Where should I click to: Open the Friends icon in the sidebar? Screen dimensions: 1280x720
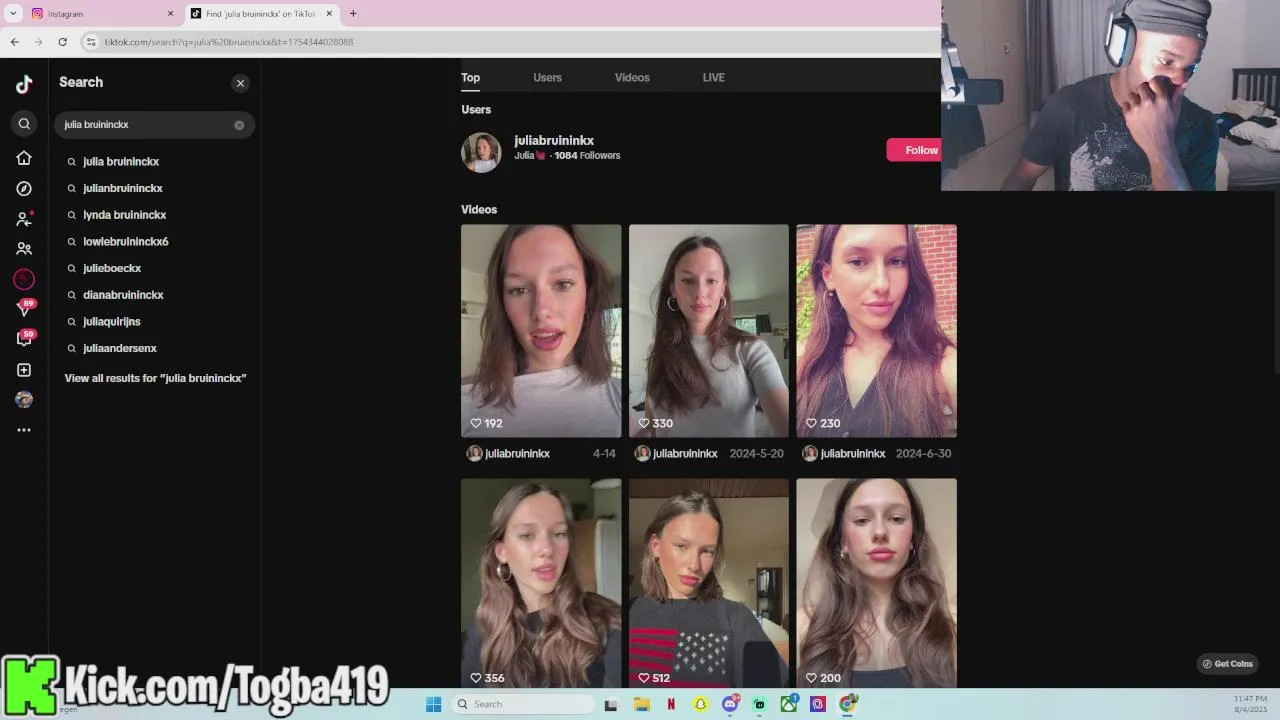24,248
